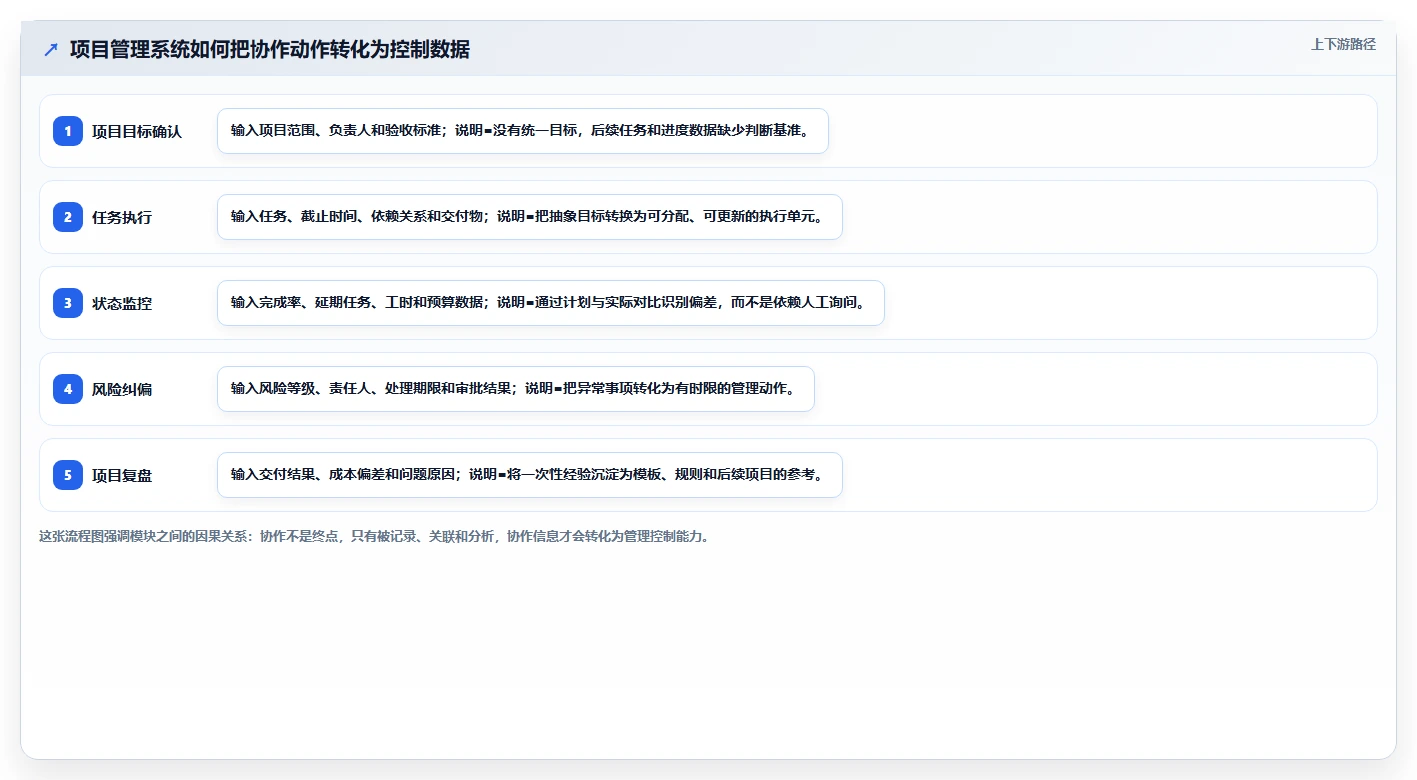Open description box starting 输入任务、截止时间
Image resolution: width=1417 pixels, height=780 pixels.
tap(530, 217)
